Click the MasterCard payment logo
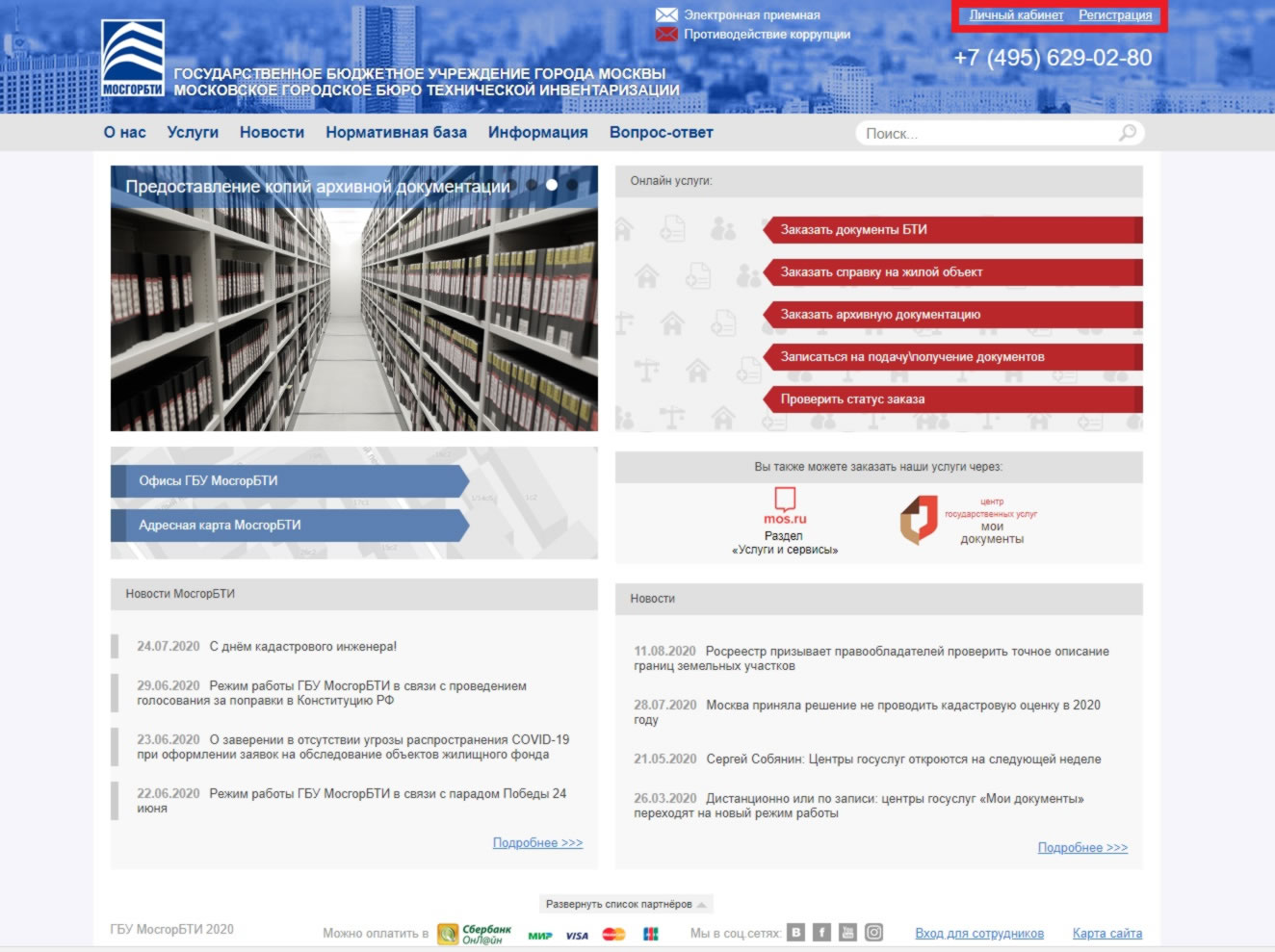 click(x=613, y=934)
